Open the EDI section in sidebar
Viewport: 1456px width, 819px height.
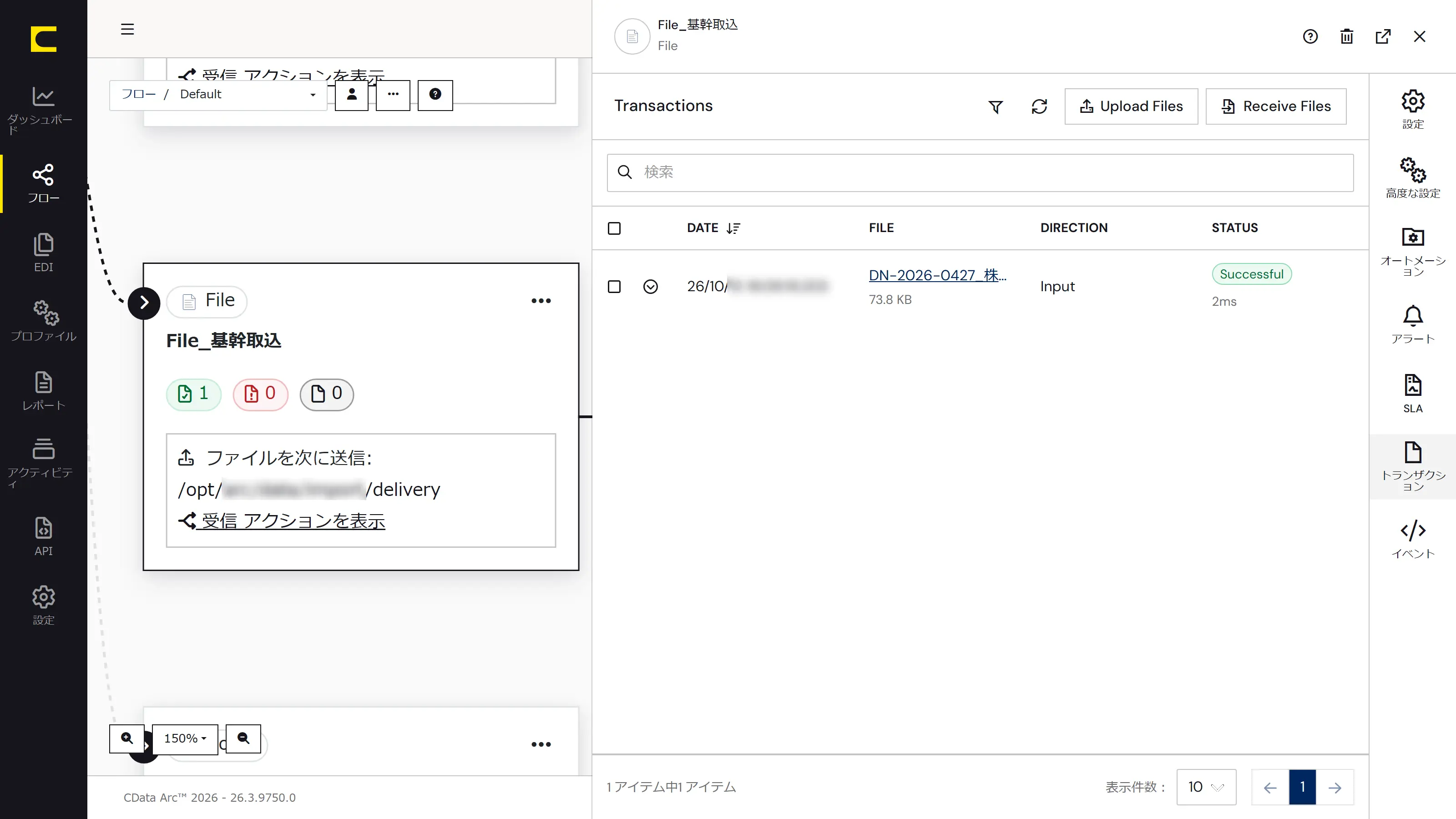tap(44, 253)
